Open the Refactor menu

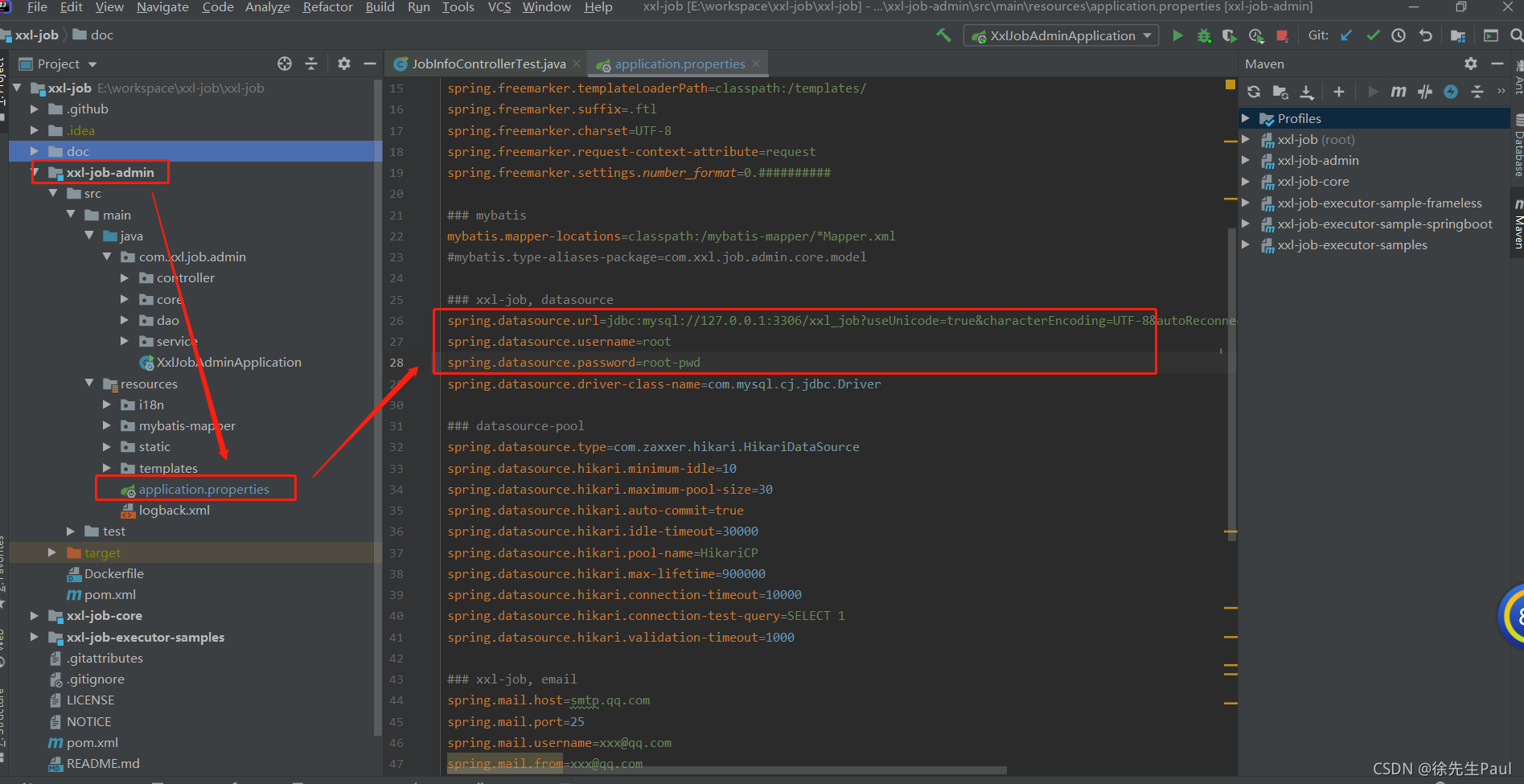(x=327, y=7)
